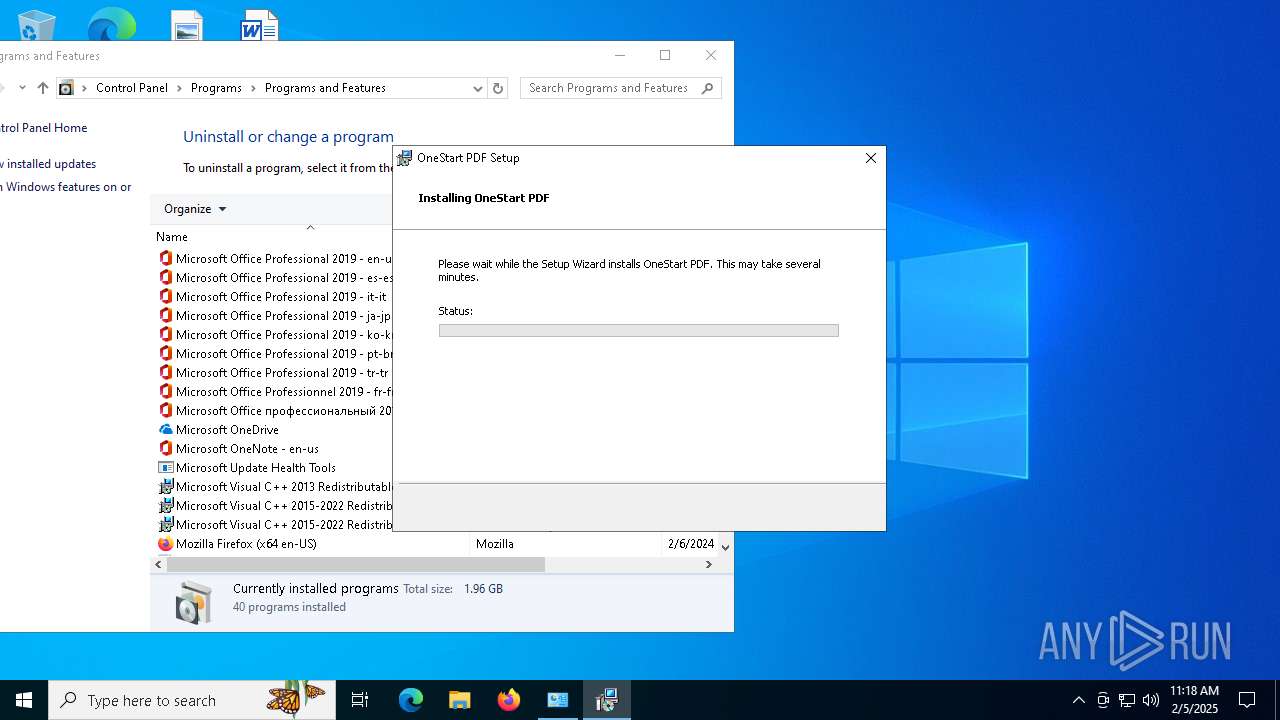
Task: Select the Microsoft OneDrive icon in list
Action: (166, 430)
